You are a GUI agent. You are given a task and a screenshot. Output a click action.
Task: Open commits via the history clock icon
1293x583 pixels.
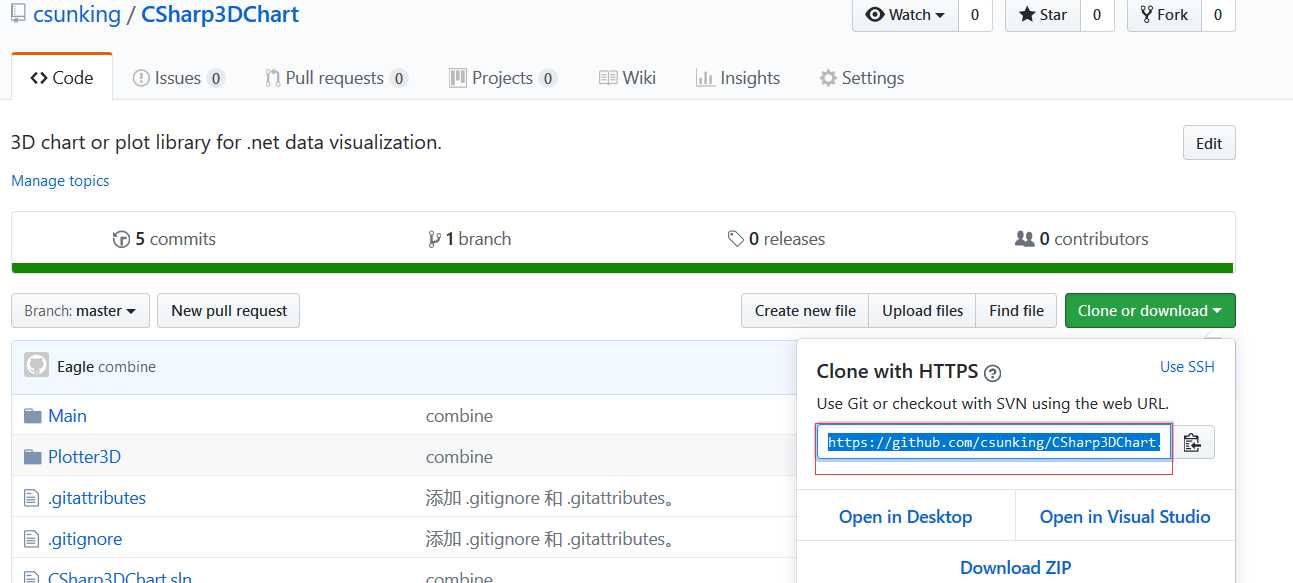[x=121, y=239]
